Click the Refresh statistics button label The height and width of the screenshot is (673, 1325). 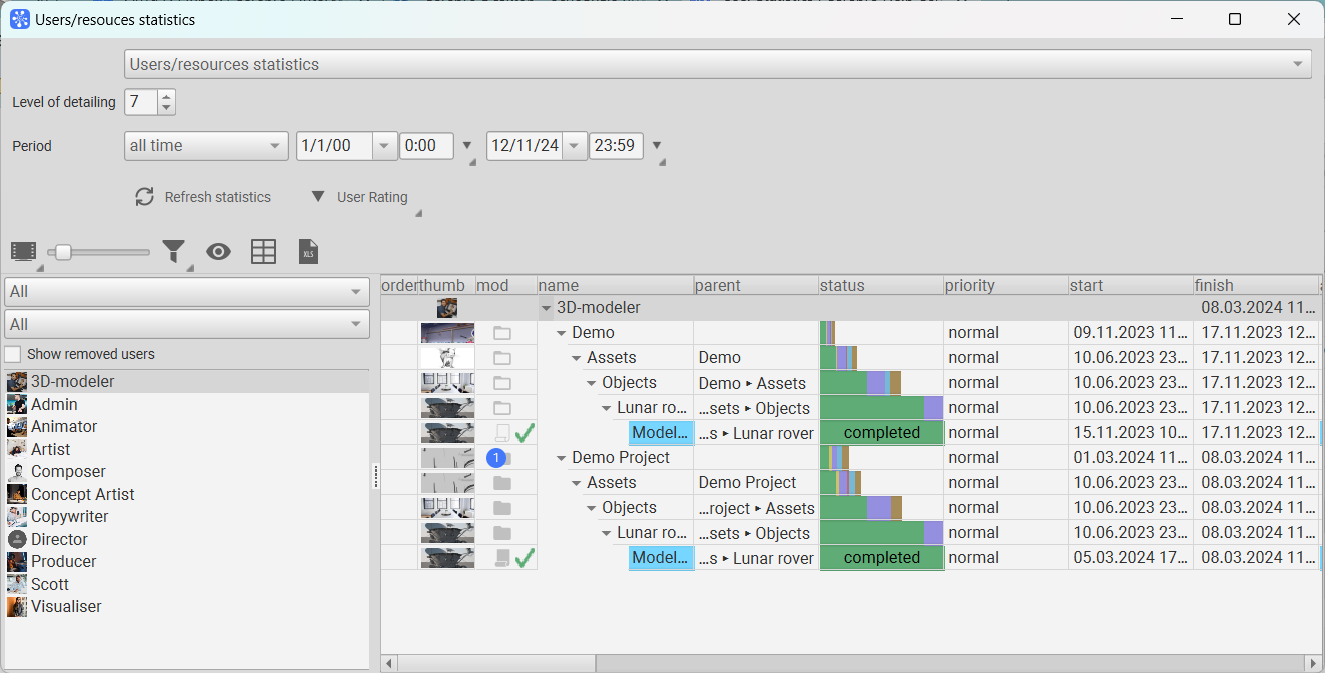(x=218, y=197)
